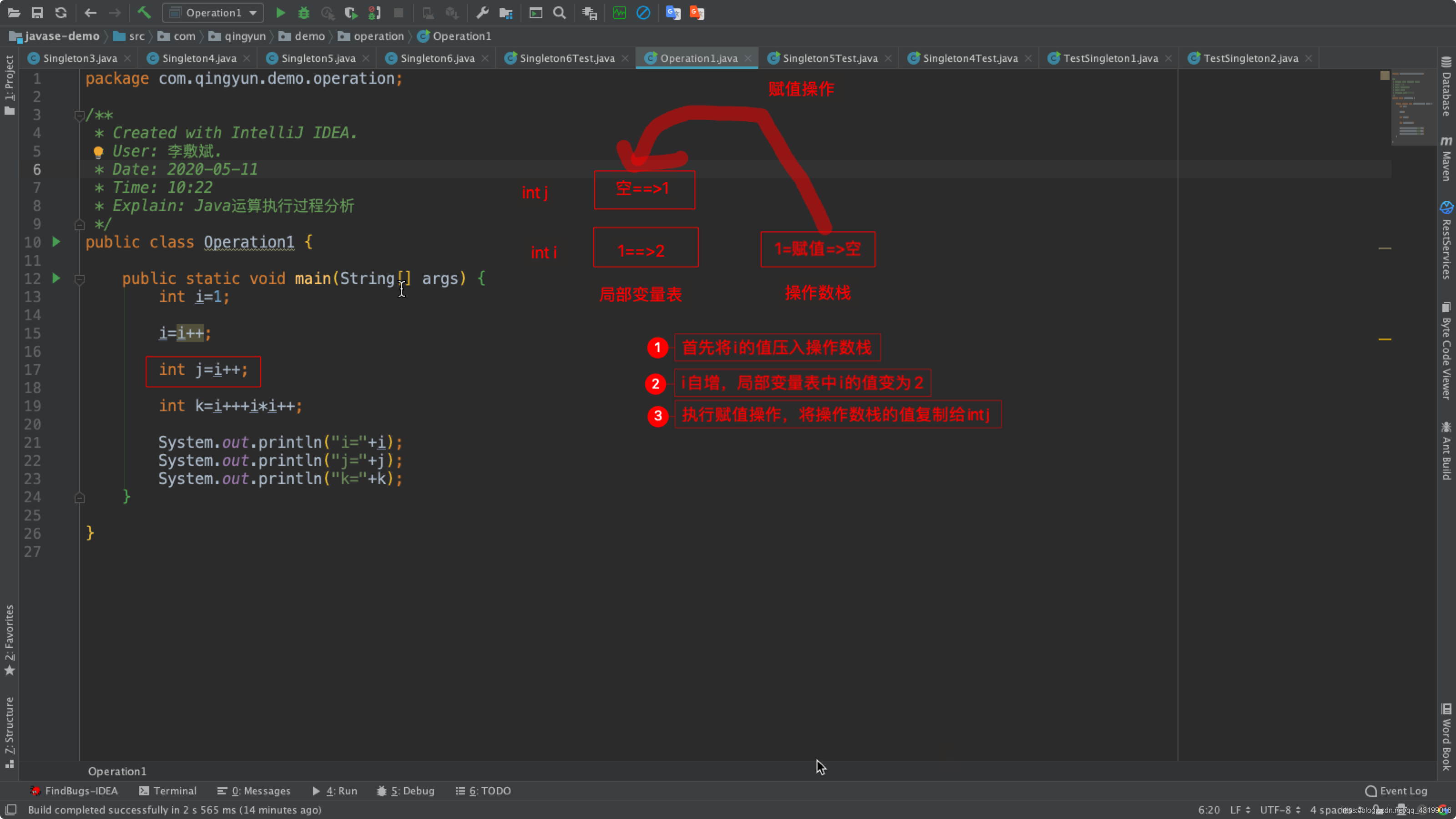Click the stop process square button
This screenshot has width=1456, height=819.
pyautogui.click(x=399, y=12)
